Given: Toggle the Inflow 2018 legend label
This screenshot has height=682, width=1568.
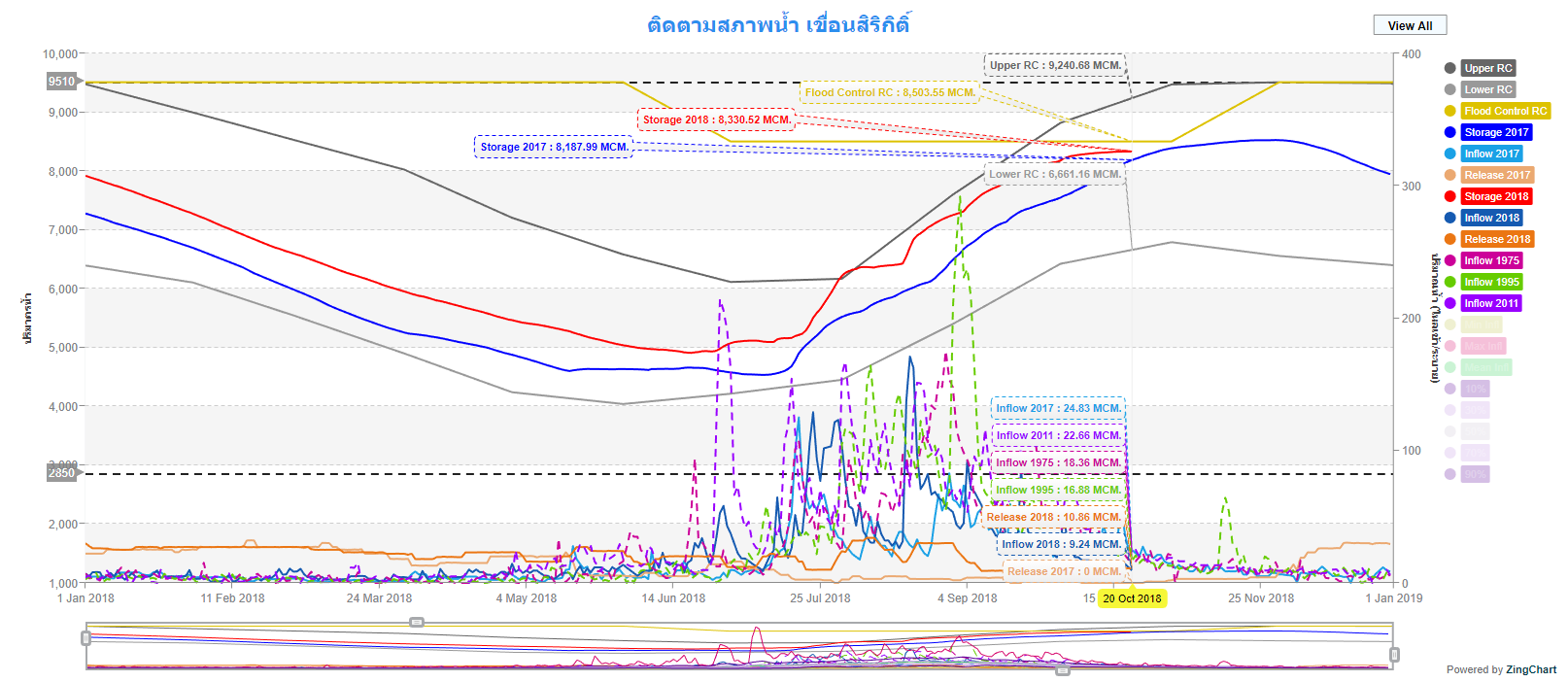Looking at the screenshot, I should click(x=1491, y=218).
